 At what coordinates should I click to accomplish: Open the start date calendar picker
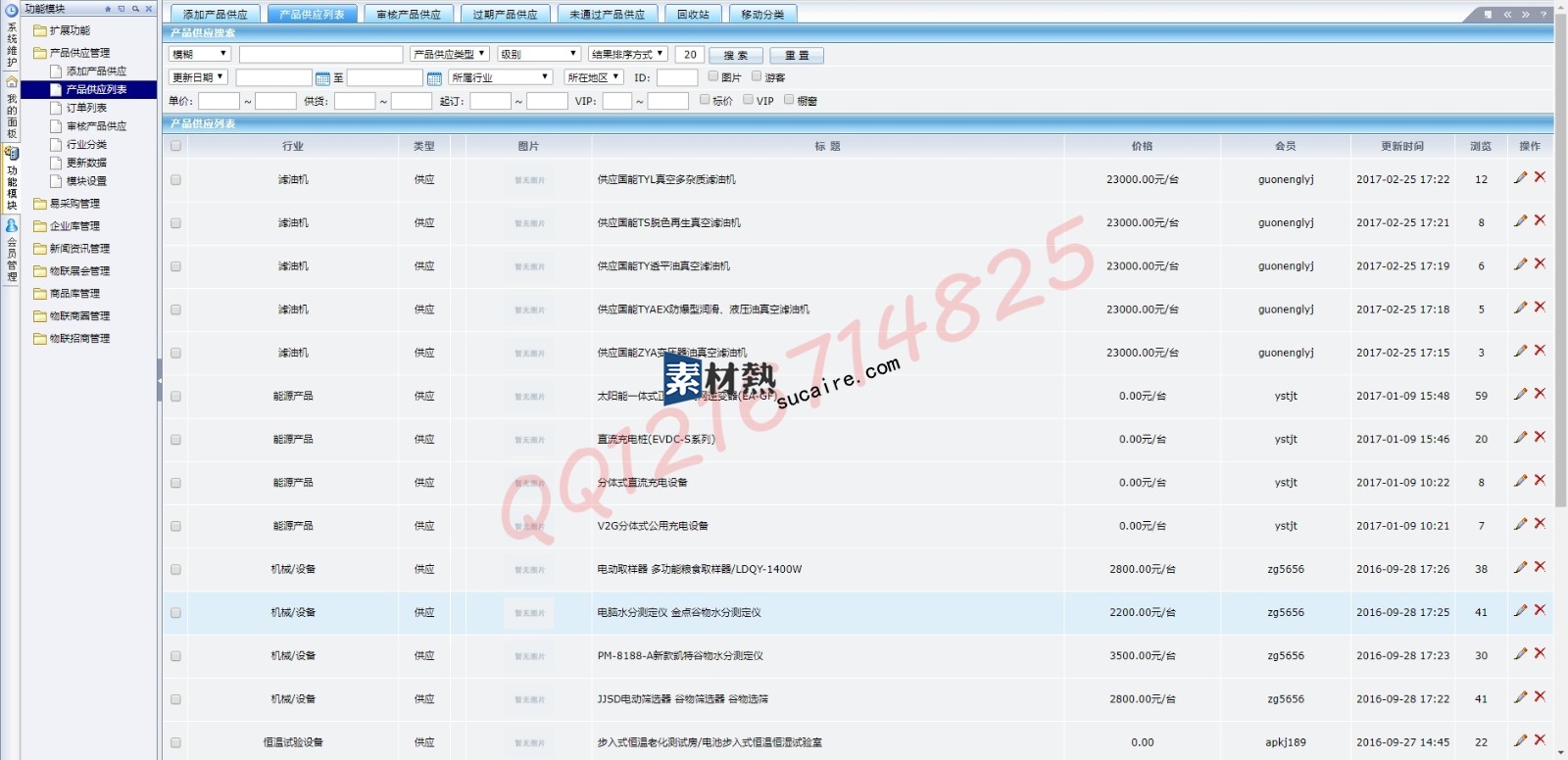coord(322,78)
